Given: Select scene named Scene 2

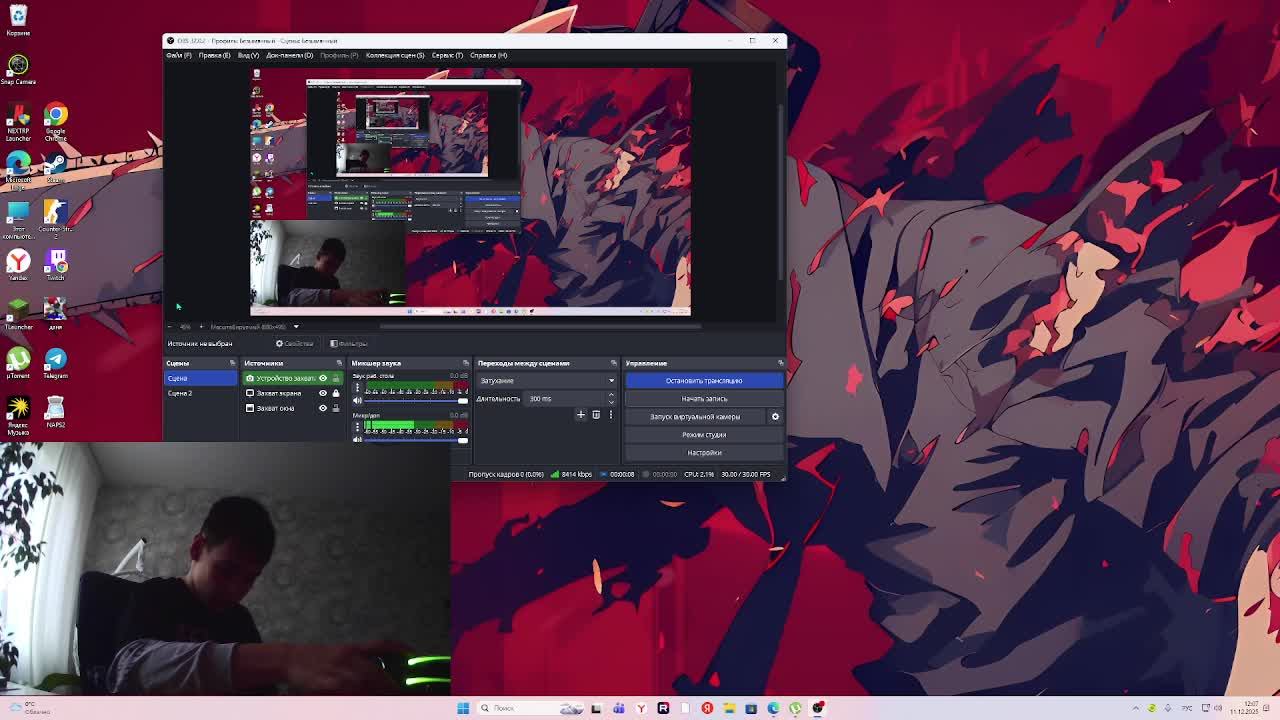Looking at the screenshot, I should 200,393.
